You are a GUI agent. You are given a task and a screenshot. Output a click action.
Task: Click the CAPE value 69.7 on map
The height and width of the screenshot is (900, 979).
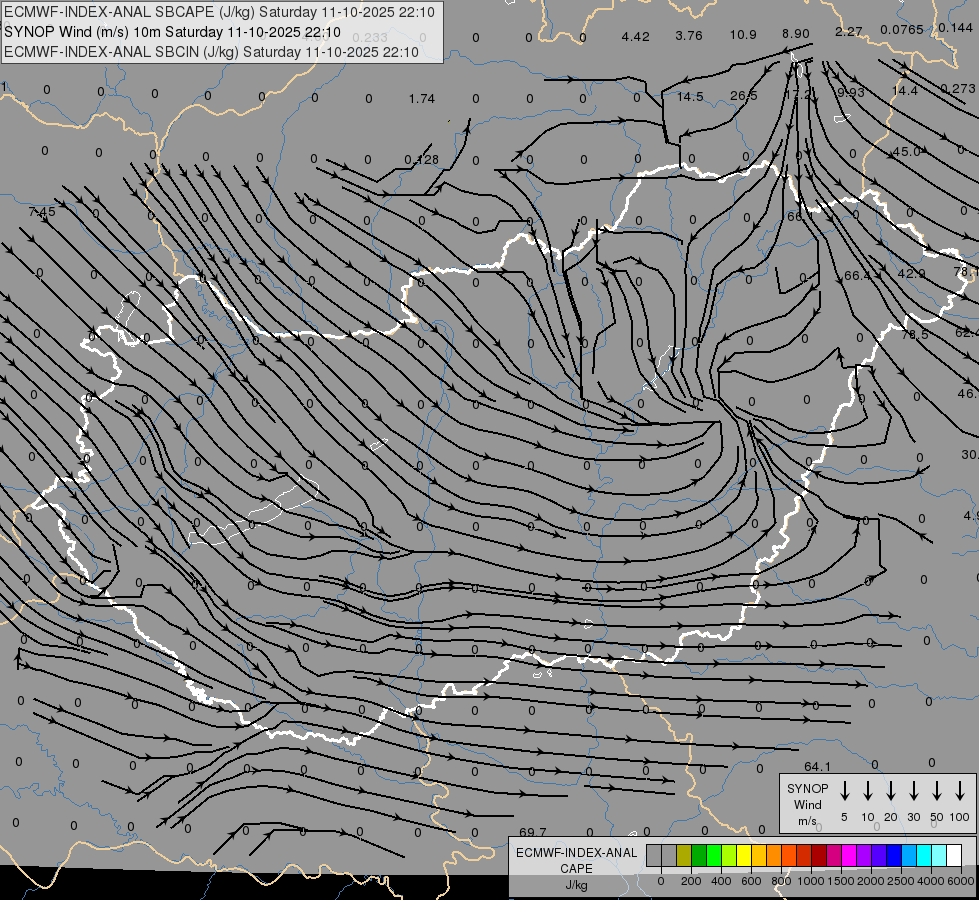(x=533, y=832)
